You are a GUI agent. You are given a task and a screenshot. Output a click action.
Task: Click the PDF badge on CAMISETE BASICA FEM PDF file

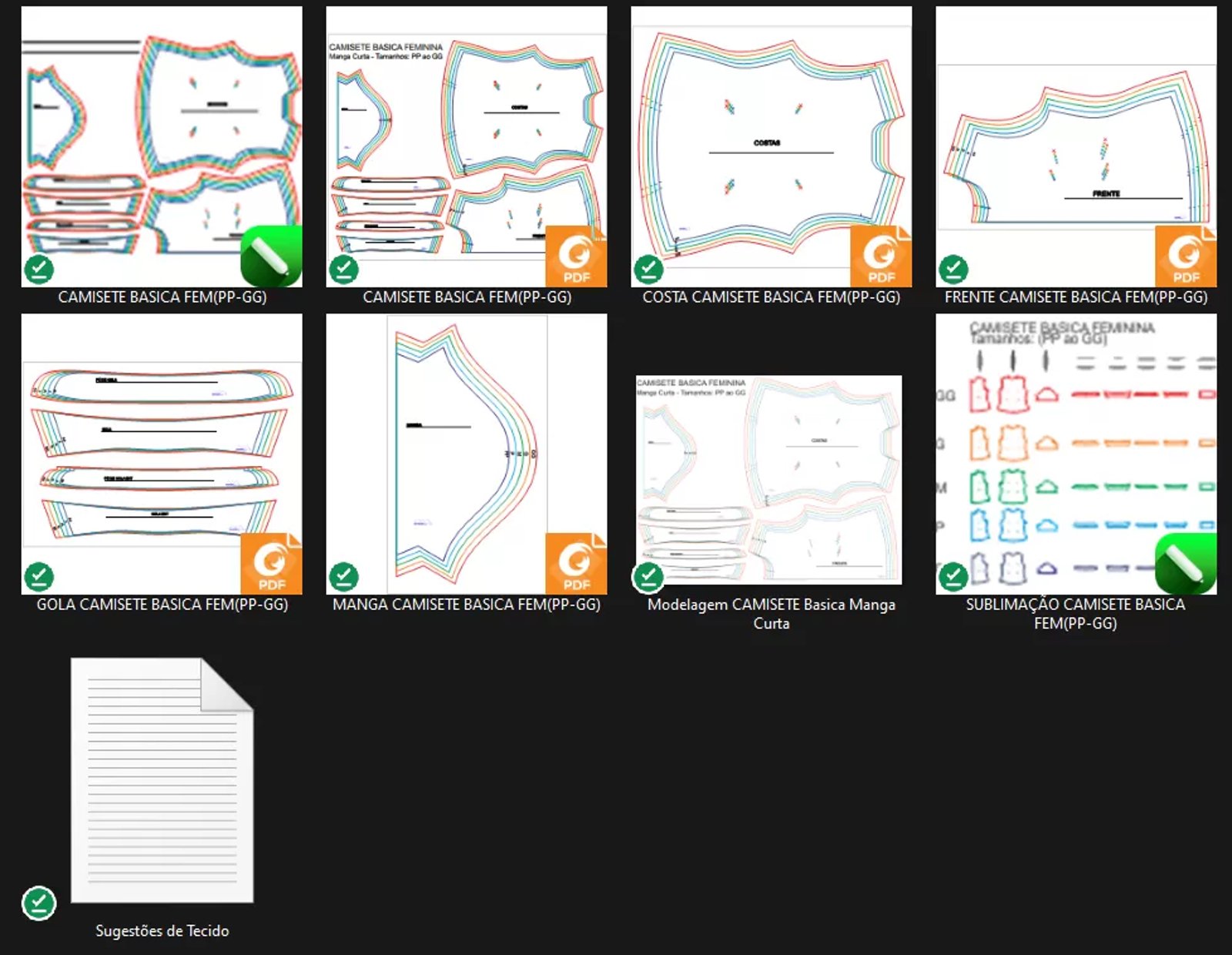[x=575, y=256]
